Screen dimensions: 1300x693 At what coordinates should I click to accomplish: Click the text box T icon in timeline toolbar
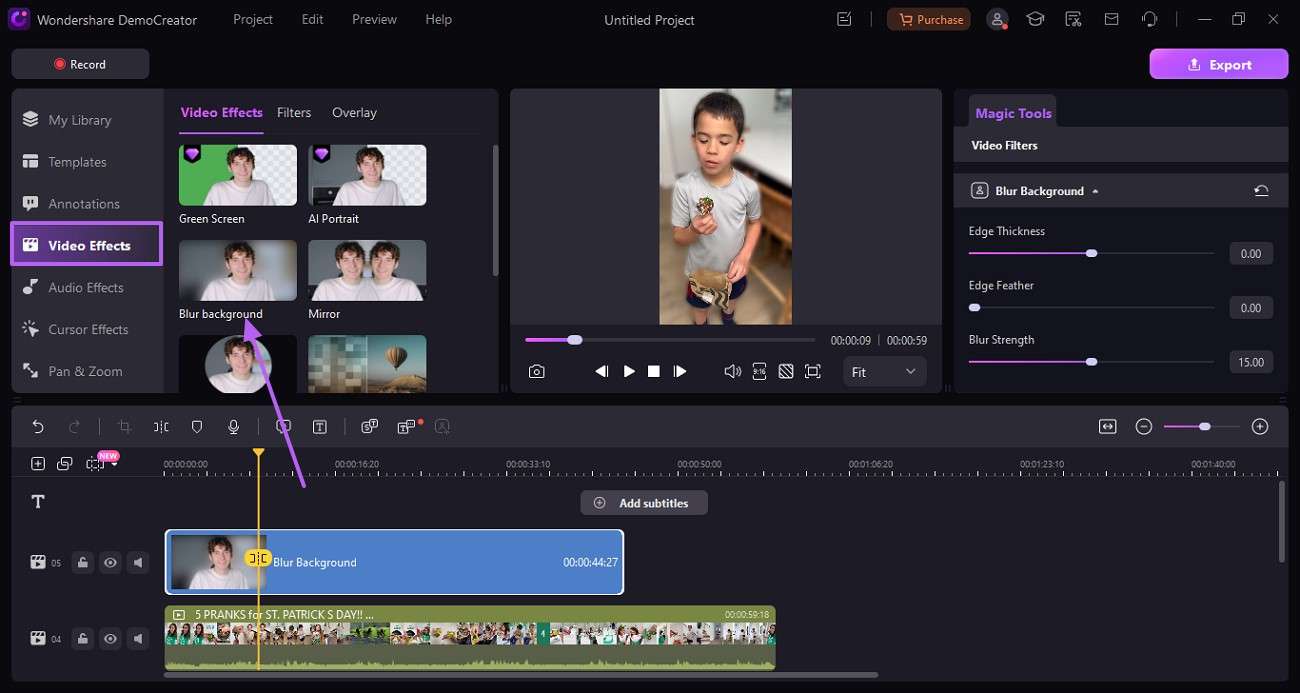[320, 427]
